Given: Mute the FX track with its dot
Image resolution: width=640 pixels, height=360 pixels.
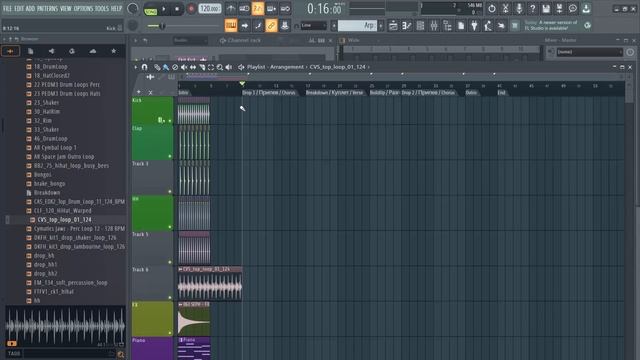Looking at the screenshot, I should (x=170, y=333).
